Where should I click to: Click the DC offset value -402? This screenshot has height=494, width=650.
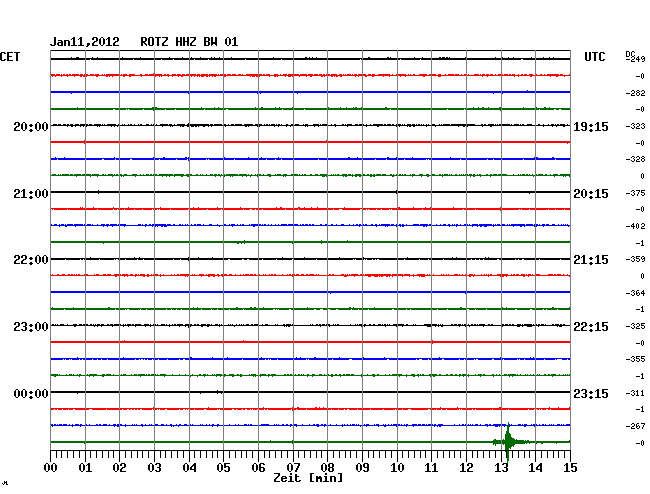click(635, 226)
